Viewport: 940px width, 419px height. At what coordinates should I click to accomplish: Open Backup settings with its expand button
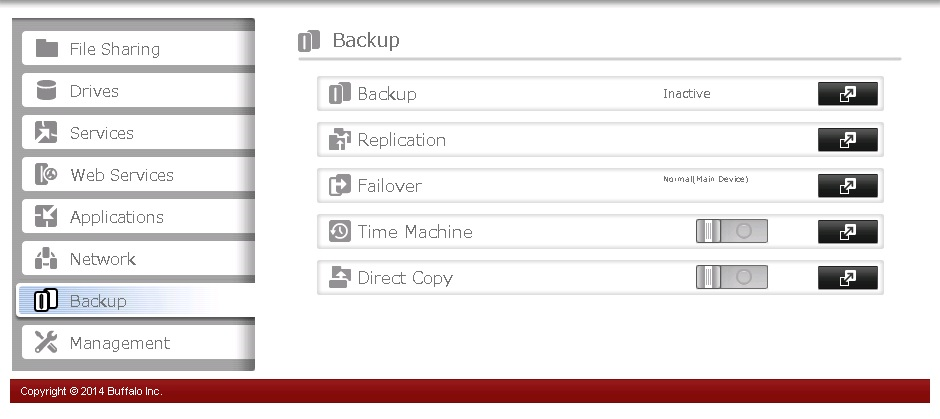click(x=847, y=94)
